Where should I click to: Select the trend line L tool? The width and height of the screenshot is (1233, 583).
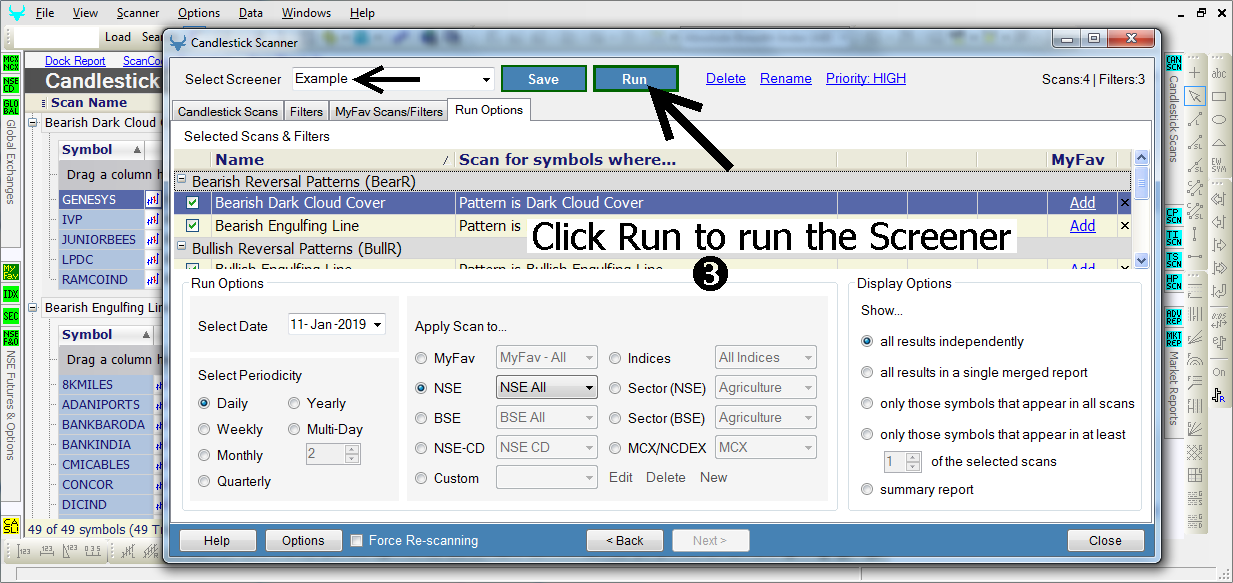coord(1195,119)
